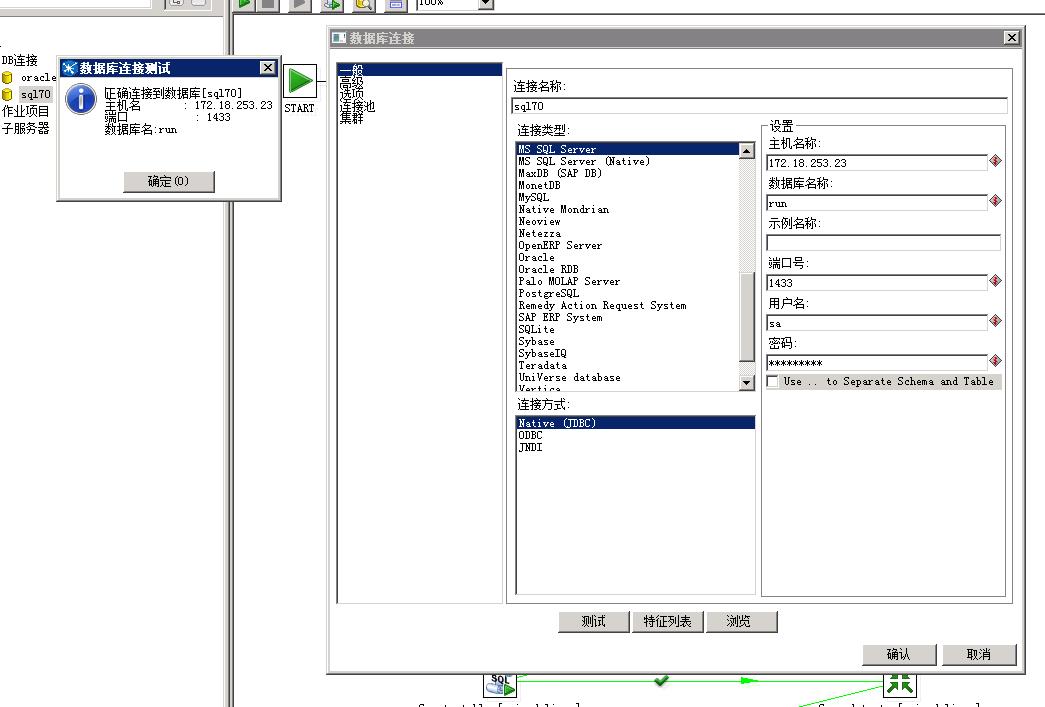Switch to the 高级 (Advanced) section
This screenshot has width=1045, height=707.
pos(351,83)
